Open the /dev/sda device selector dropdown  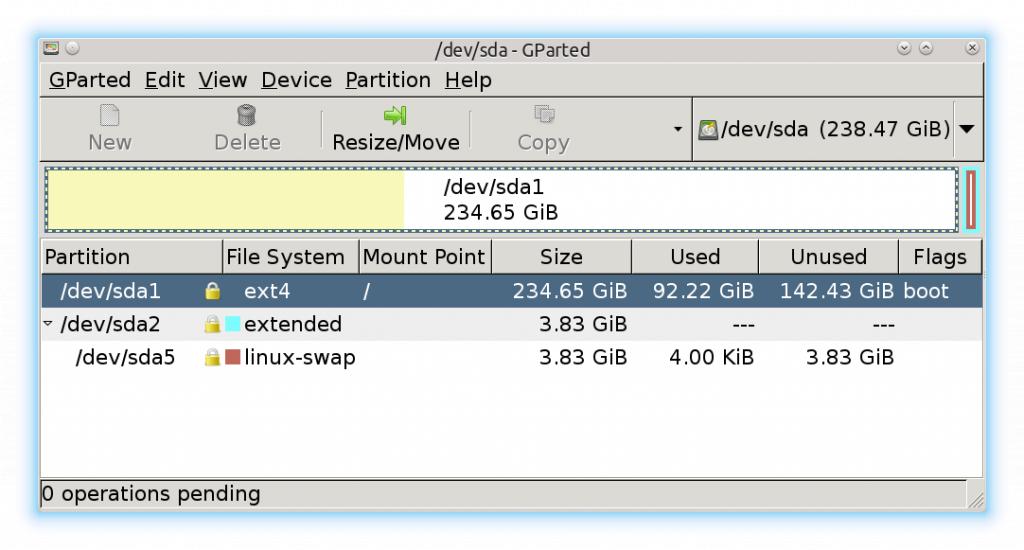(x=967, y=130)
